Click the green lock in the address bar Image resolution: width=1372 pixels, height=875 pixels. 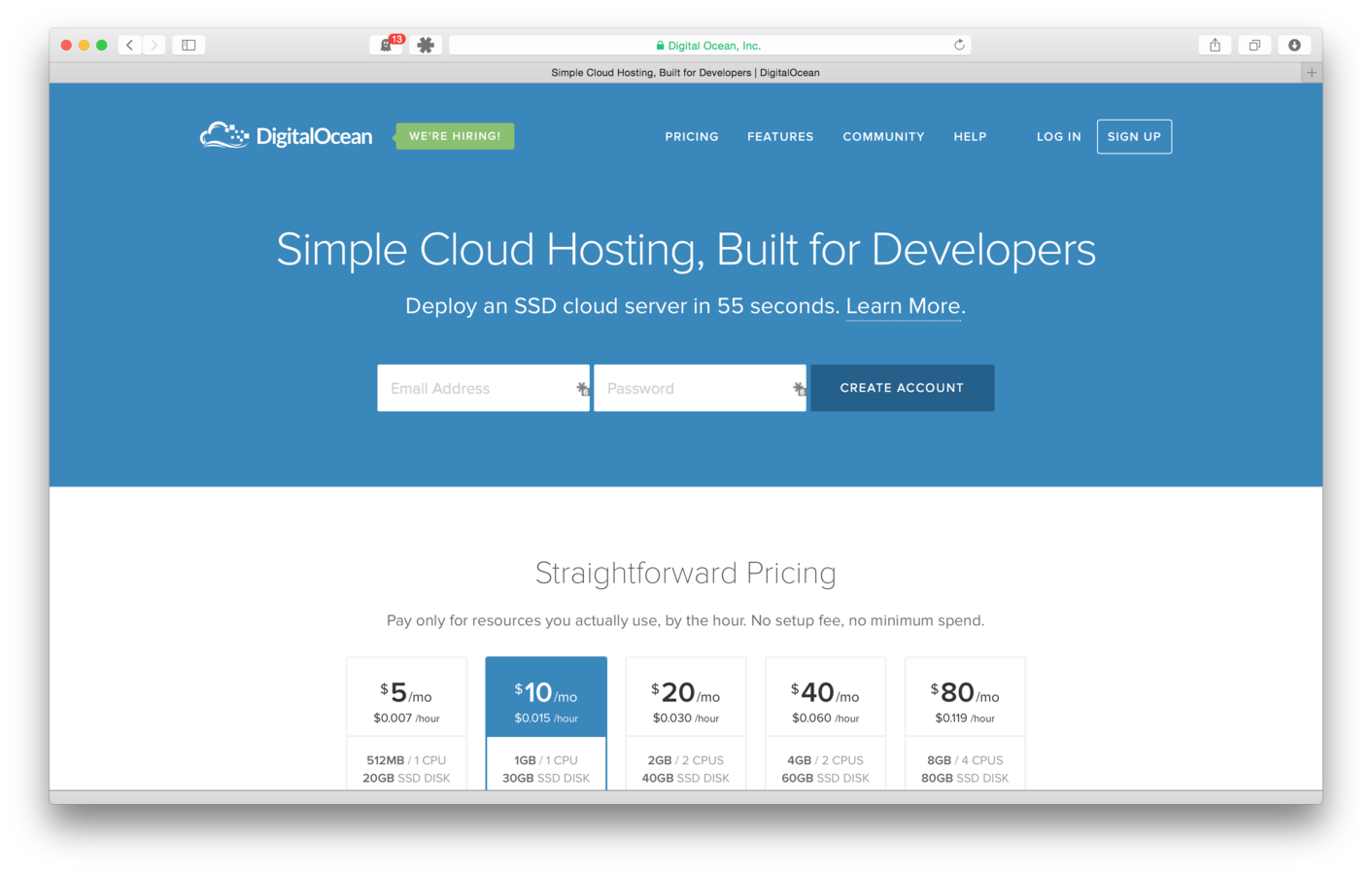[660, 46]
